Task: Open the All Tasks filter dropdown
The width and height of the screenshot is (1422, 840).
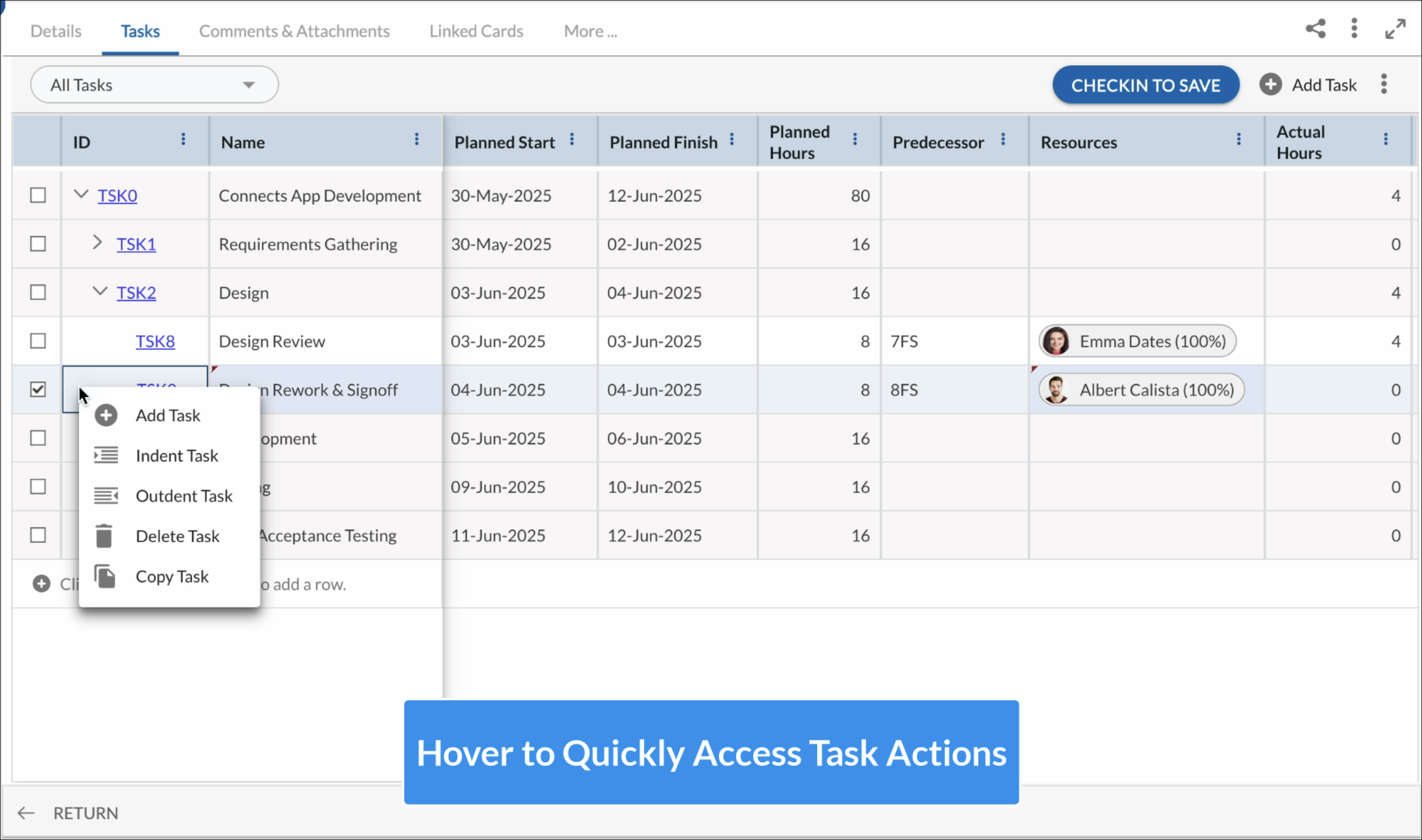Action: pos(154,85)
